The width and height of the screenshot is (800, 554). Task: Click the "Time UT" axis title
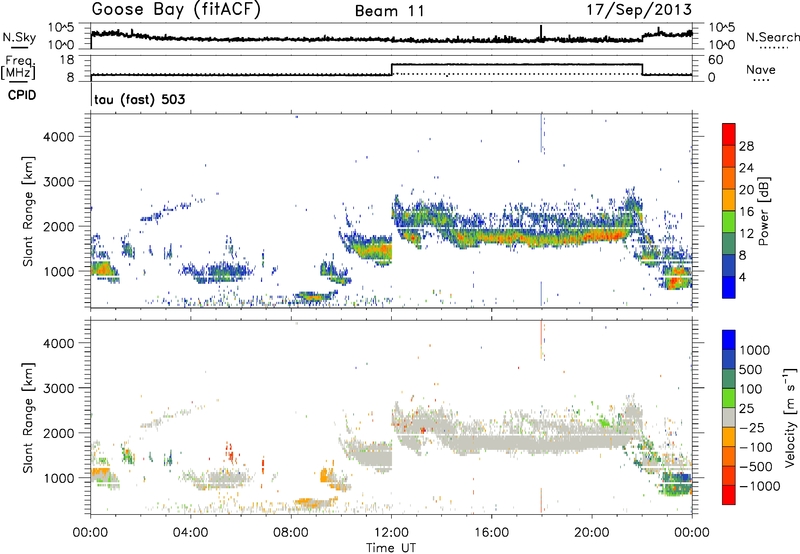(x=391, y=548)
